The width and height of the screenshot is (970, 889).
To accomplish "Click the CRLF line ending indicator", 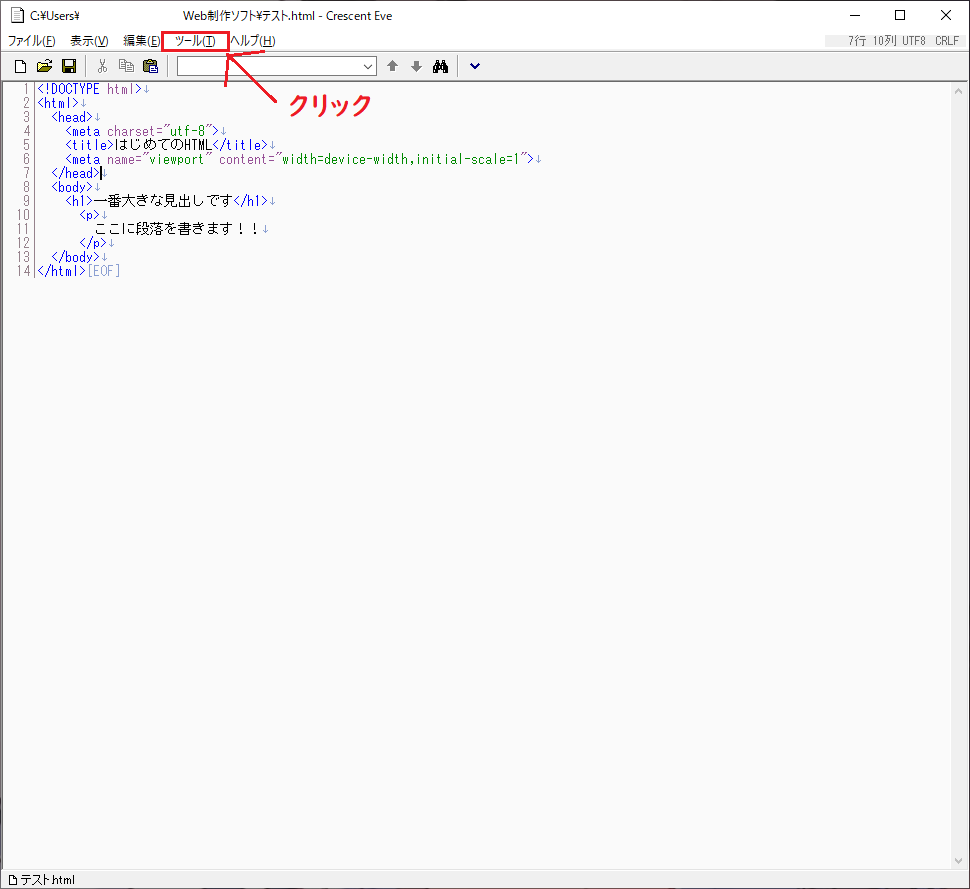I will [947, 41].
